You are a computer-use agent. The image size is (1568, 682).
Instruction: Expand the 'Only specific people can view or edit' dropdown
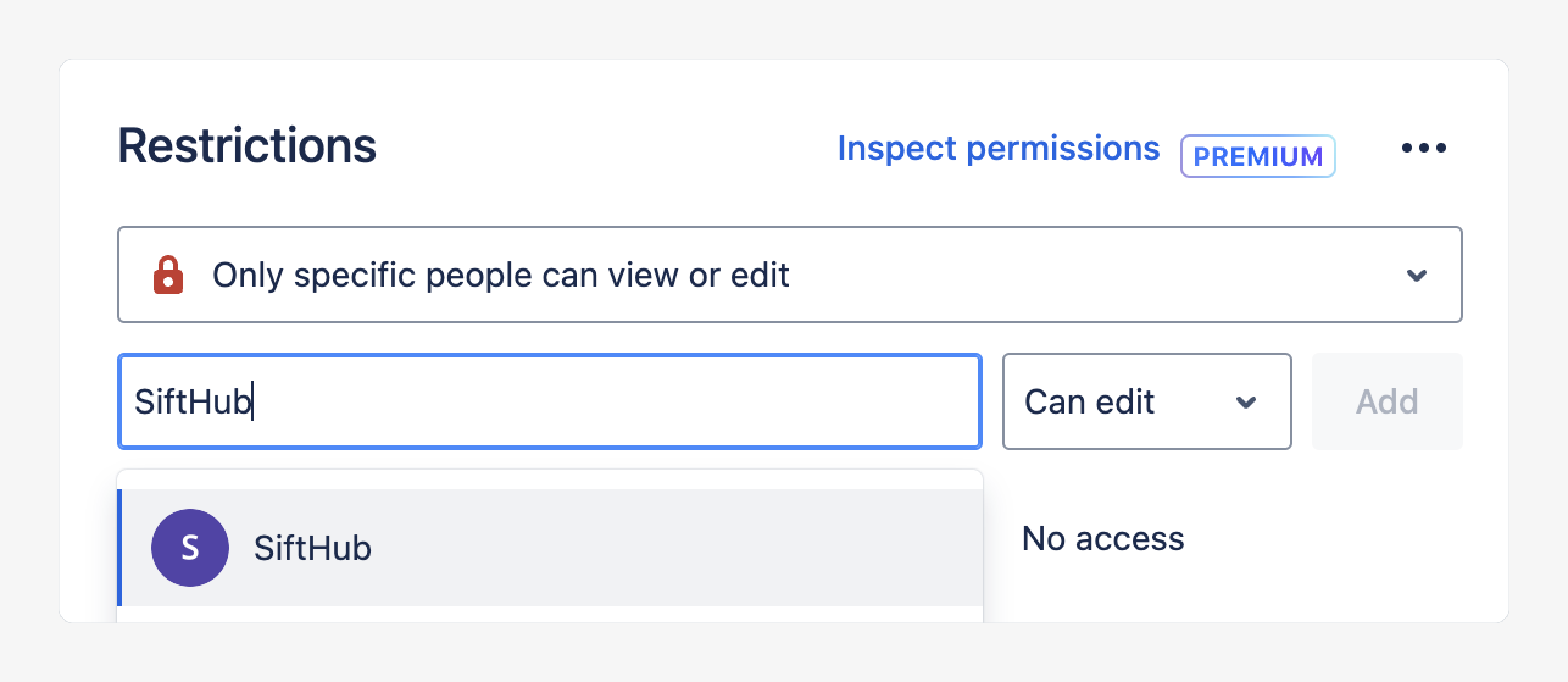coord(789,275)
